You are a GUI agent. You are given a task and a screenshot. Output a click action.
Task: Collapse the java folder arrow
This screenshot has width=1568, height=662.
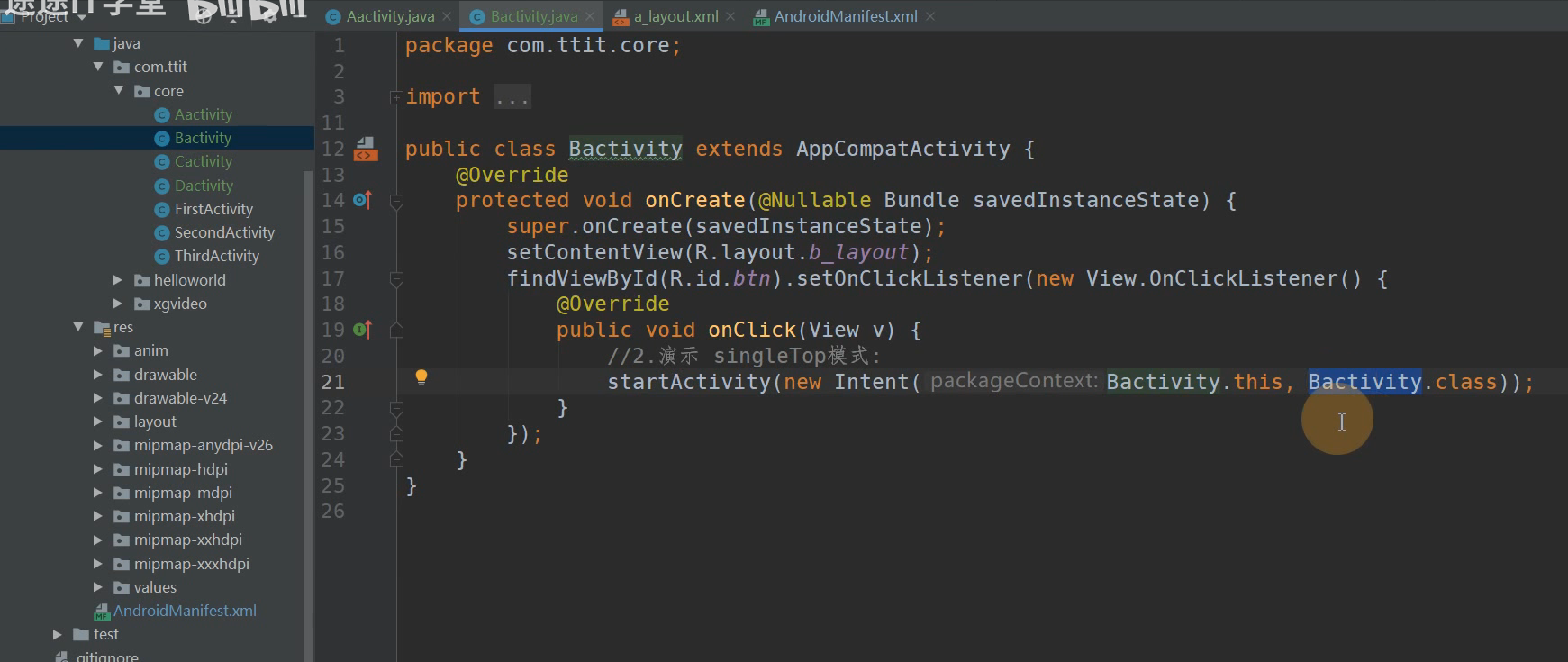(x=78, y=42)
